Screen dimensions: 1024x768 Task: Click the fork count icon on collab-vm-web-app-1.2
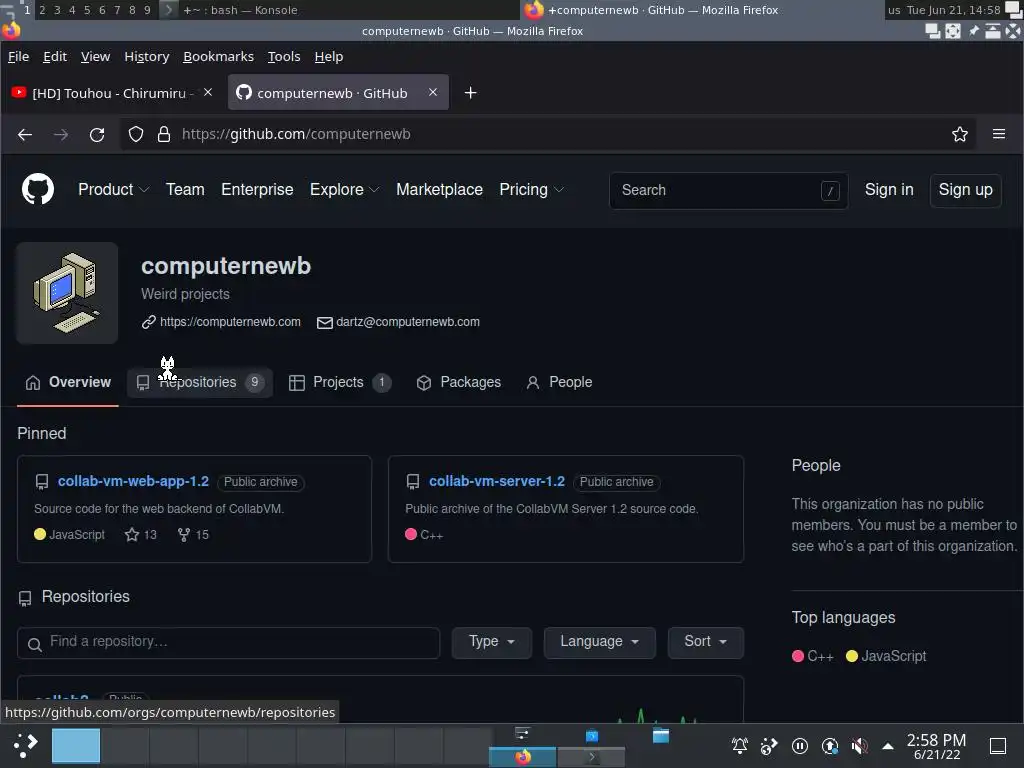coord(184,535)
